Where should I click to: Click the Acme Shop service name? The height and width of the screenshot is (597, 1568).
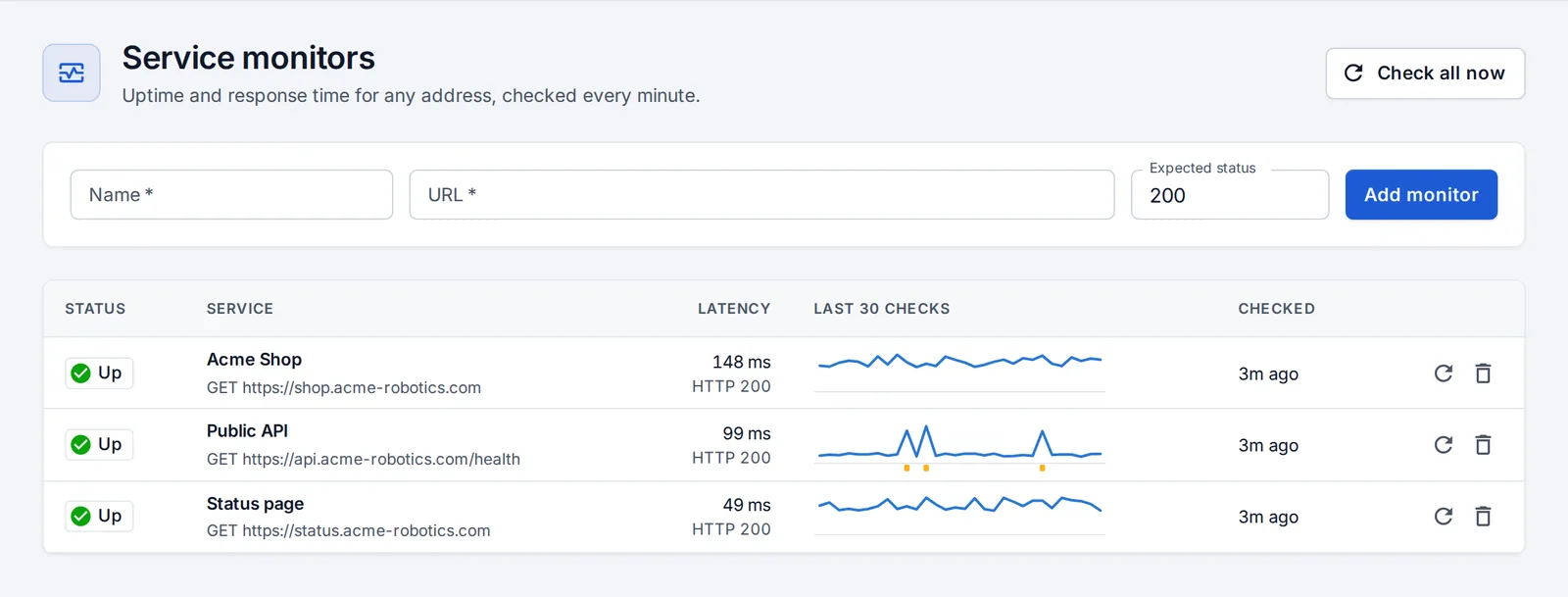[254, 360]
